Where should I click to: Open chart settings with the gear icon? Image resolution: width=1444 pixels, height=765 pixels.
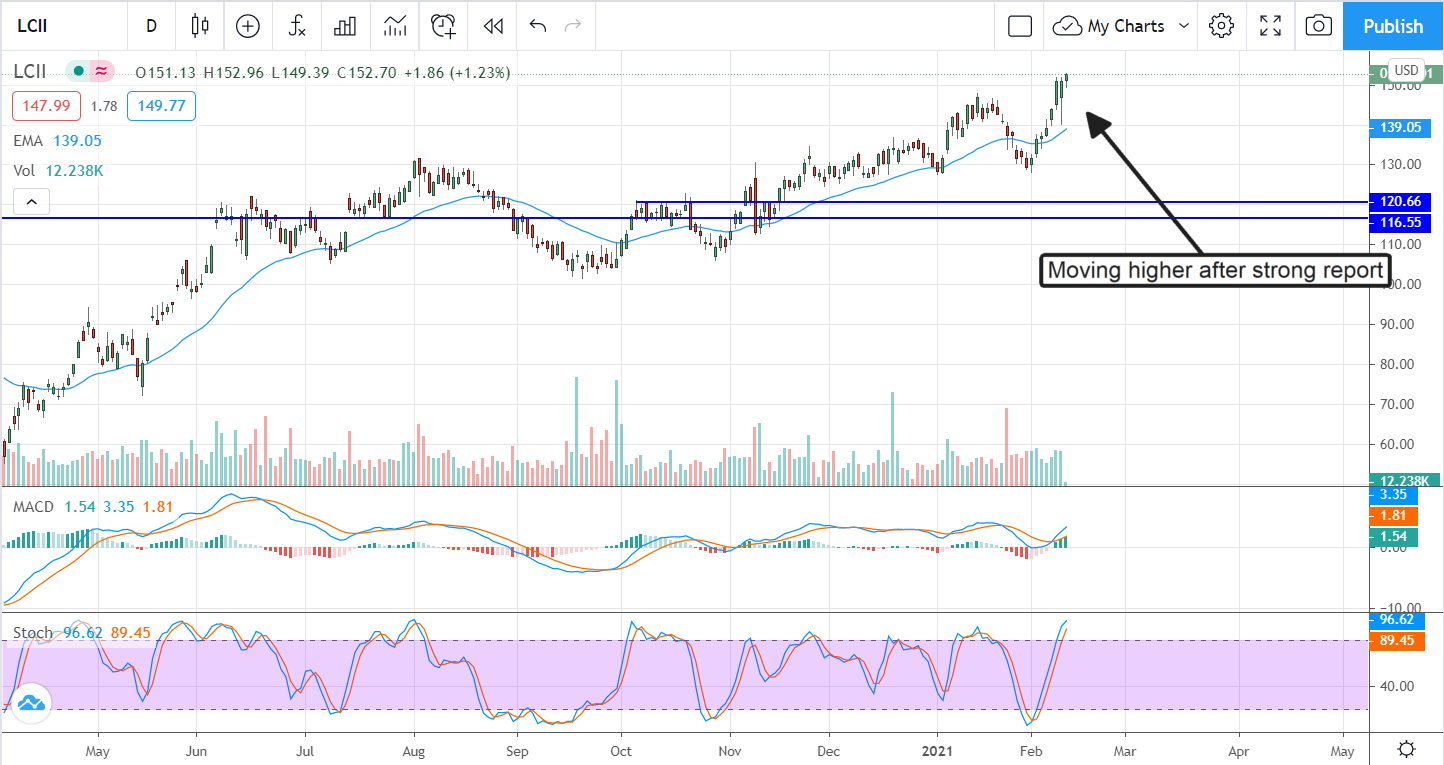1222,26
